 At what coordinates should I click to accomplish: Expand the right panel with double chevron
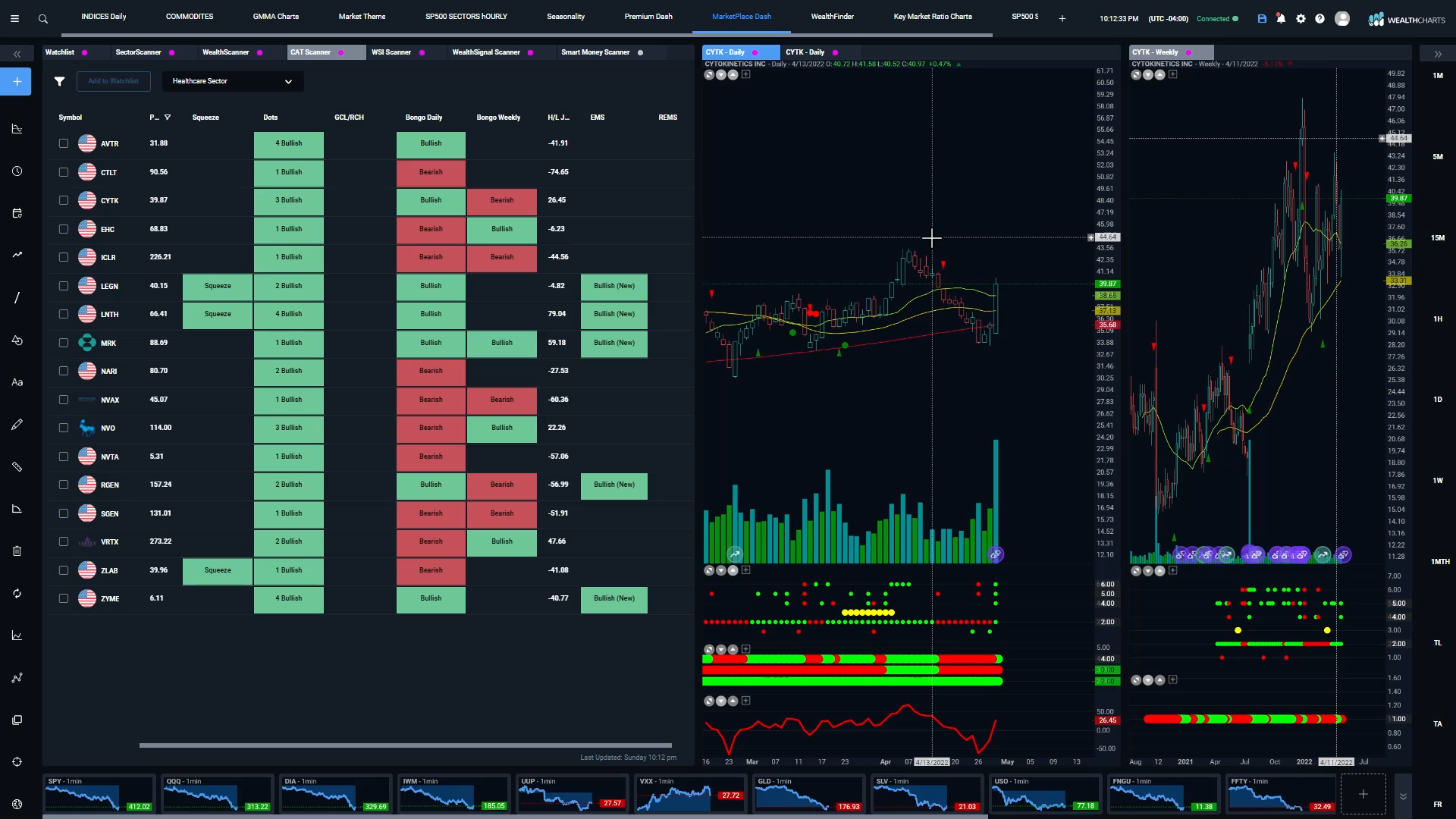coord(1438,54)
